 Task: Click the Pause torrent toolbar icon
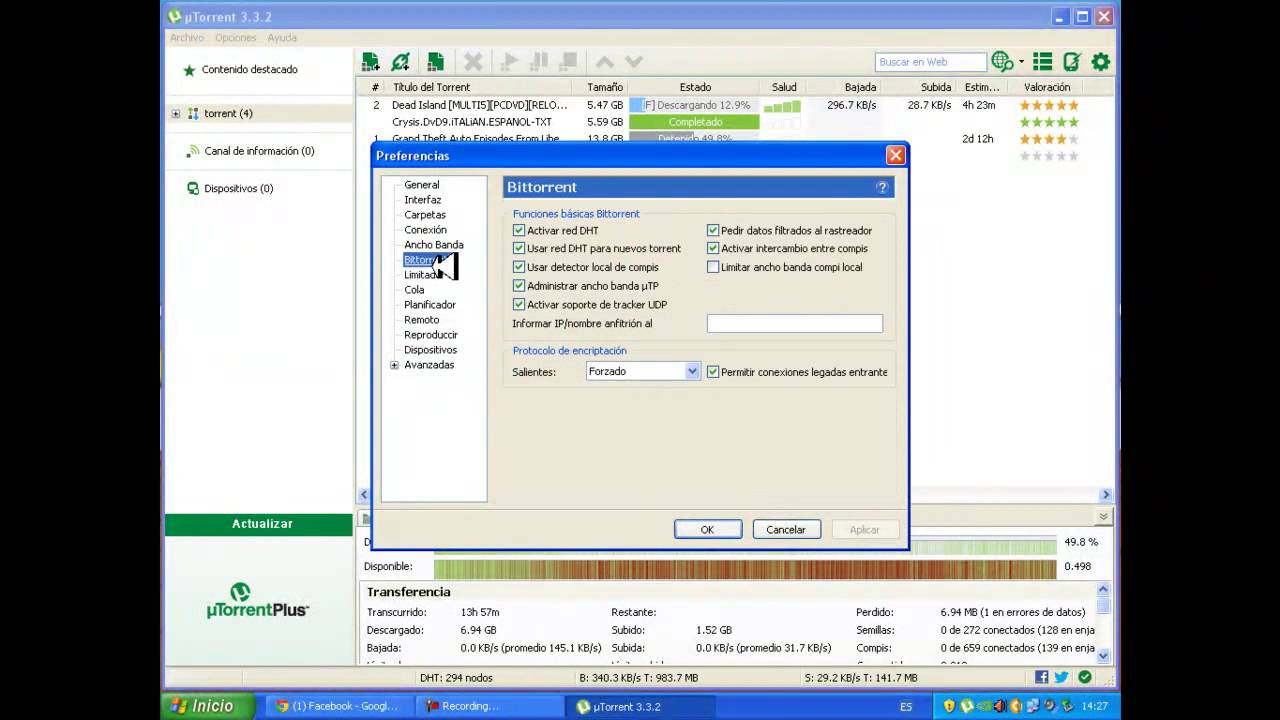(539, 62)
